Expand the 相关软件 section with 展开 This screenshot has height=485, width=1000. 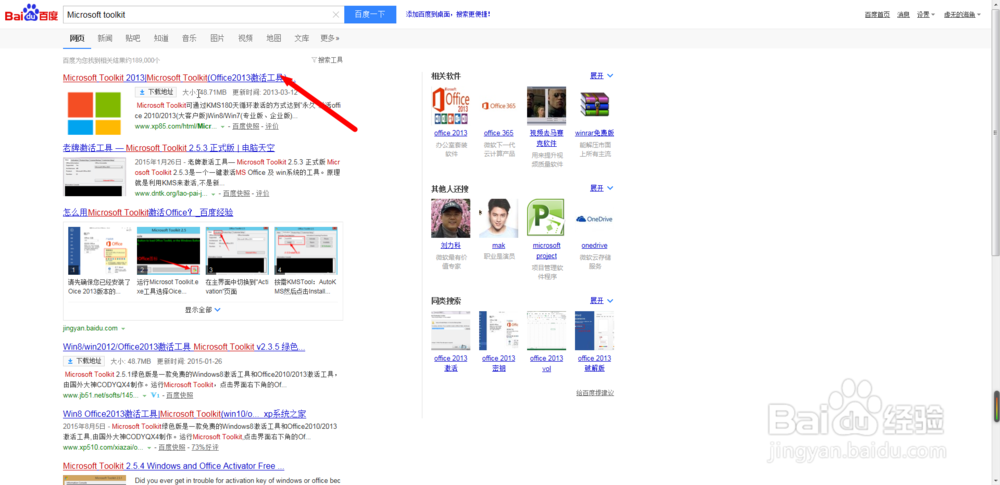pos(601,75)
